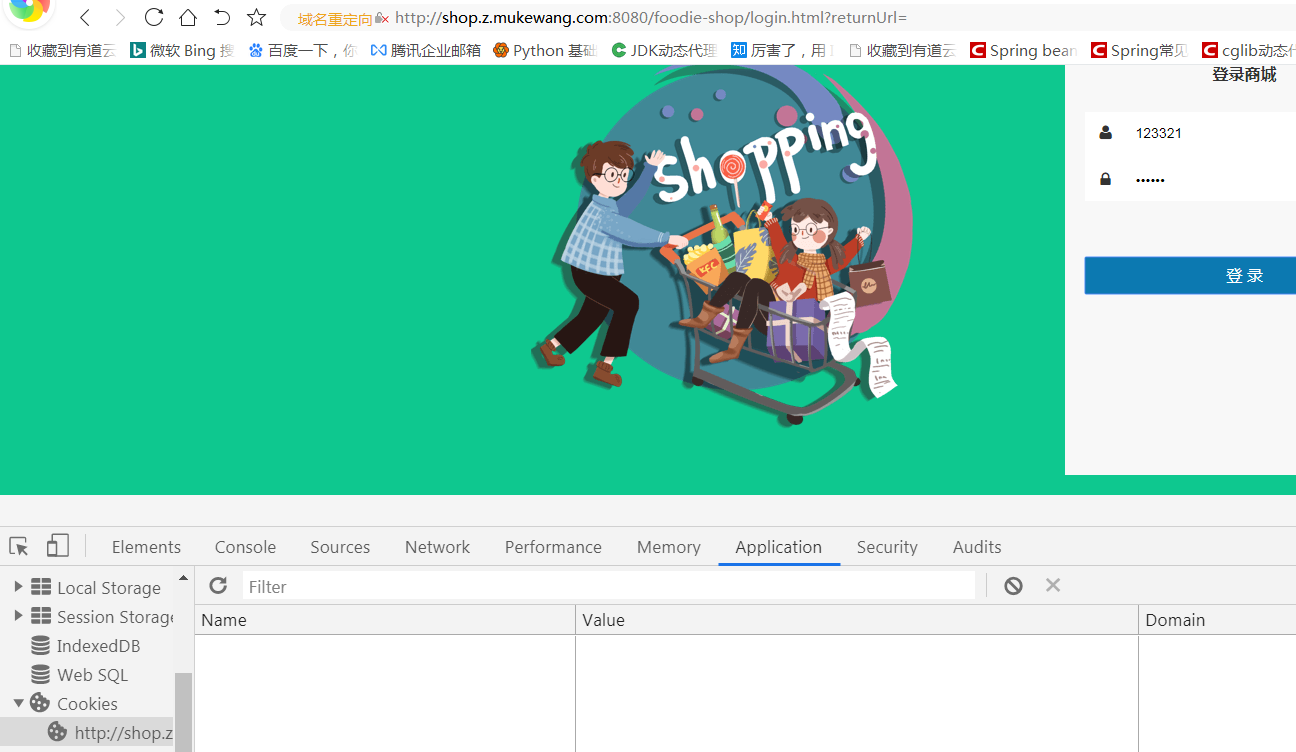Refresh the cookies table in DevTools
The width and height of the screenshot is (1296, 752).
pyautogui.click(x=218, y=586)
